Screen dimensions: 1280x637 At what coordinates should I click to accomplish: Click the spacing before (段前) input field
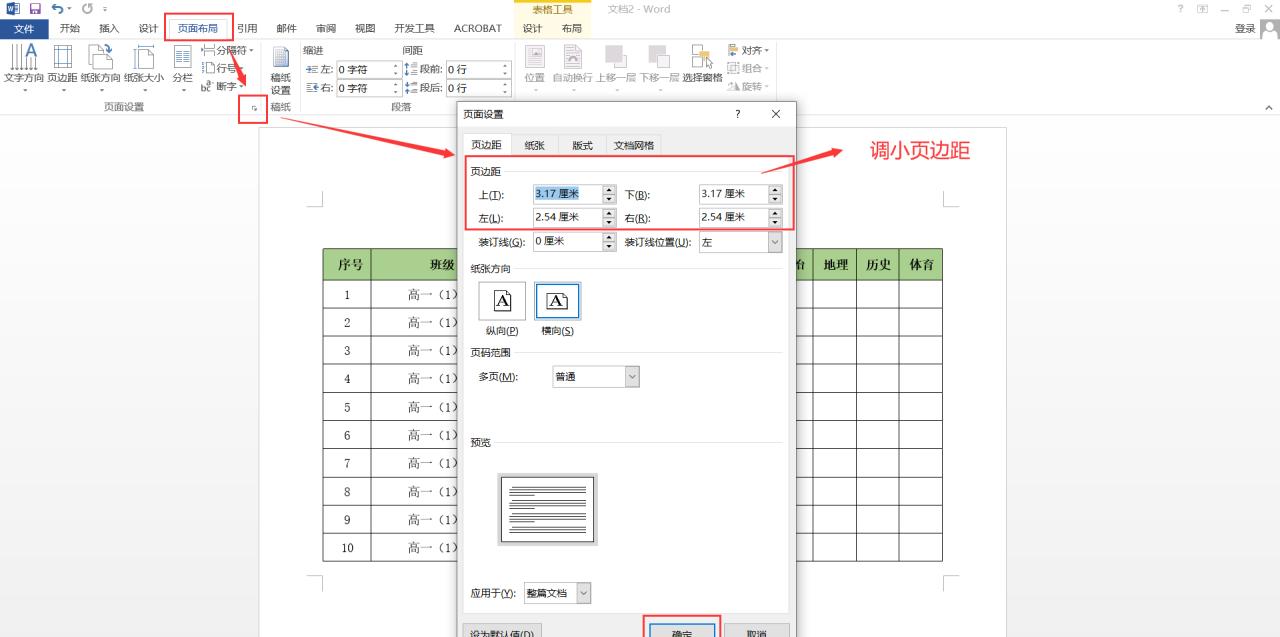pyautogui.click(x=472, y=70)
